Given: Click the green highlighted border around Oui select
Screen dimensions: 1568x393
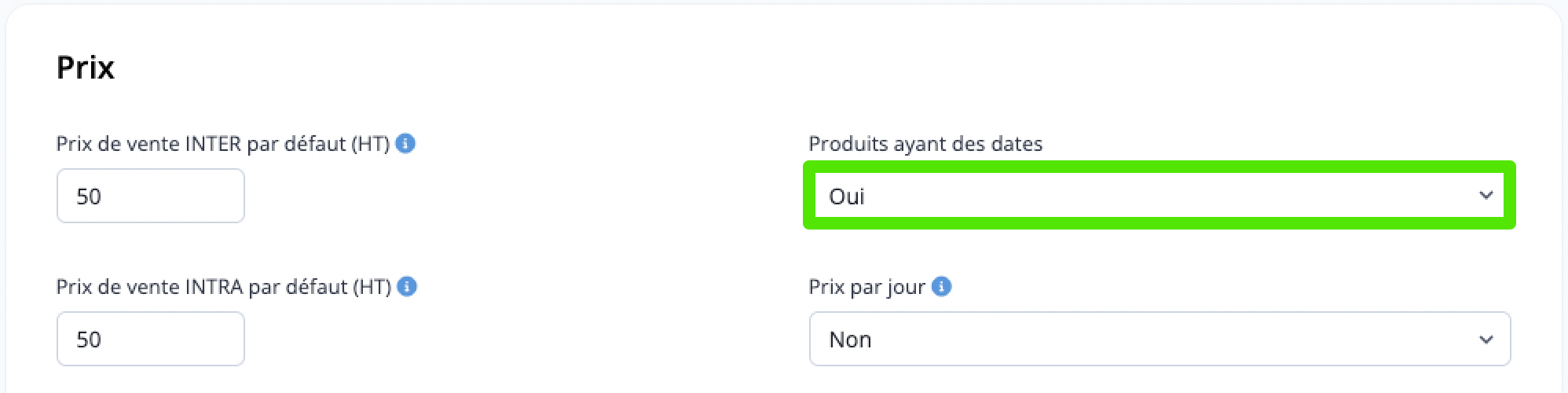Looking at the screenshot, I should [x=1160, y=166].
